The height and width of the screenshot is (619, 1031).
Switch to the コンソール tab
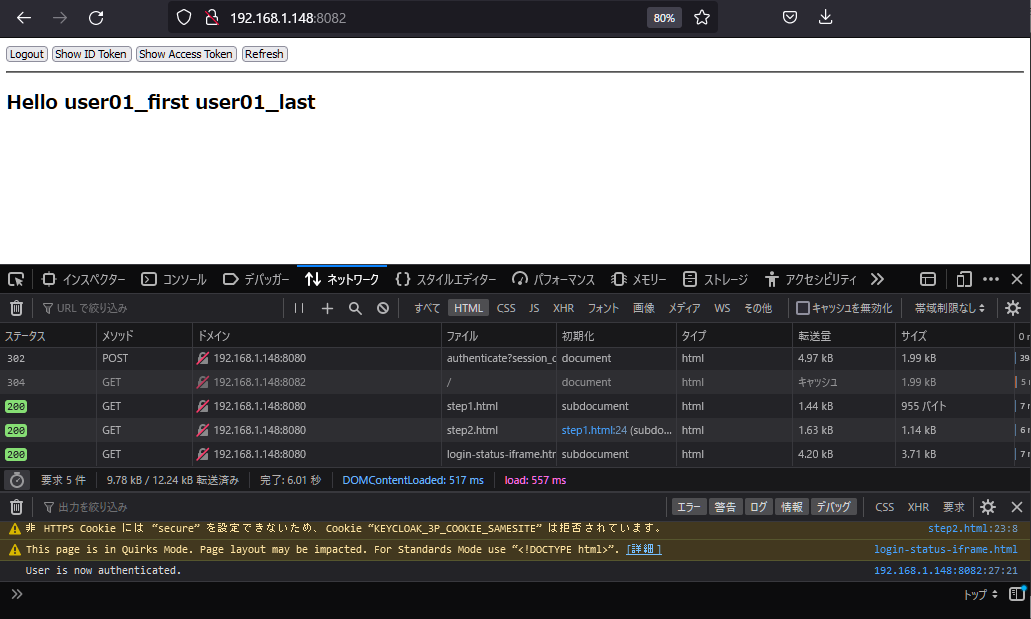click(174, 279)
